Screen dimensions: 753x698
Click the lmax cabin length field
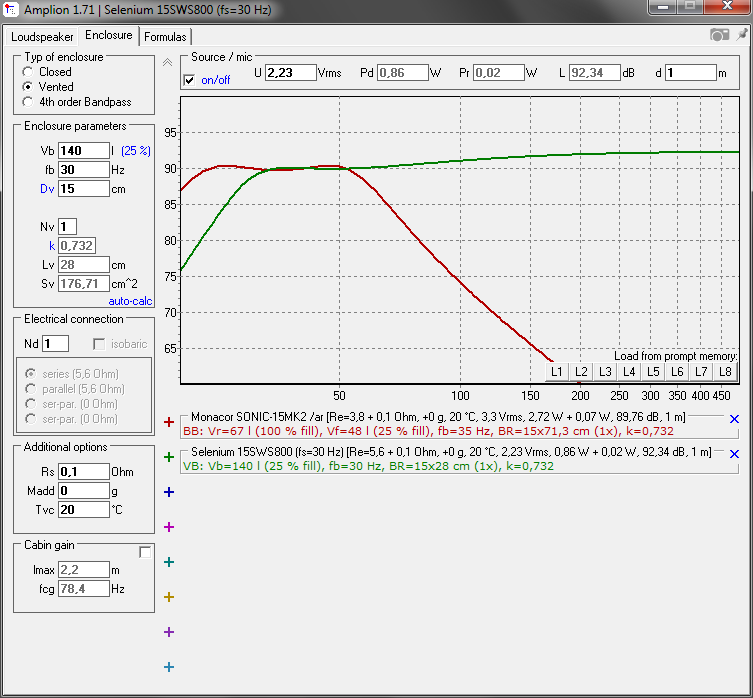click(84, 570)
